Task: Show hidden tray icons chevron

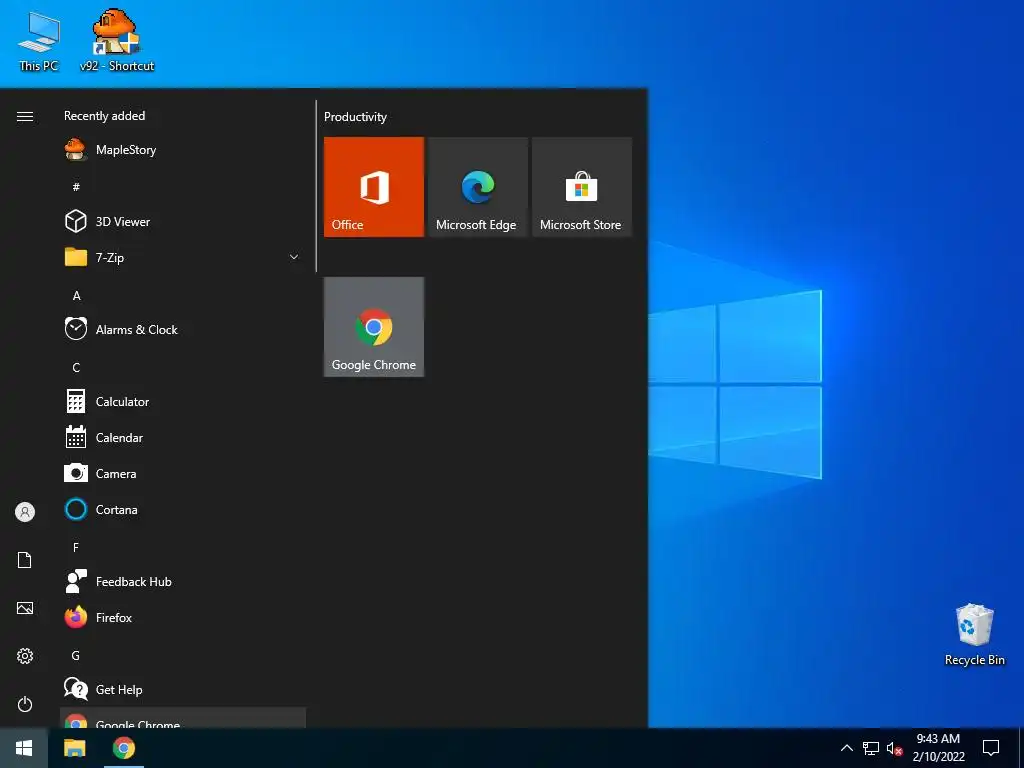Action: click(846, 748)
